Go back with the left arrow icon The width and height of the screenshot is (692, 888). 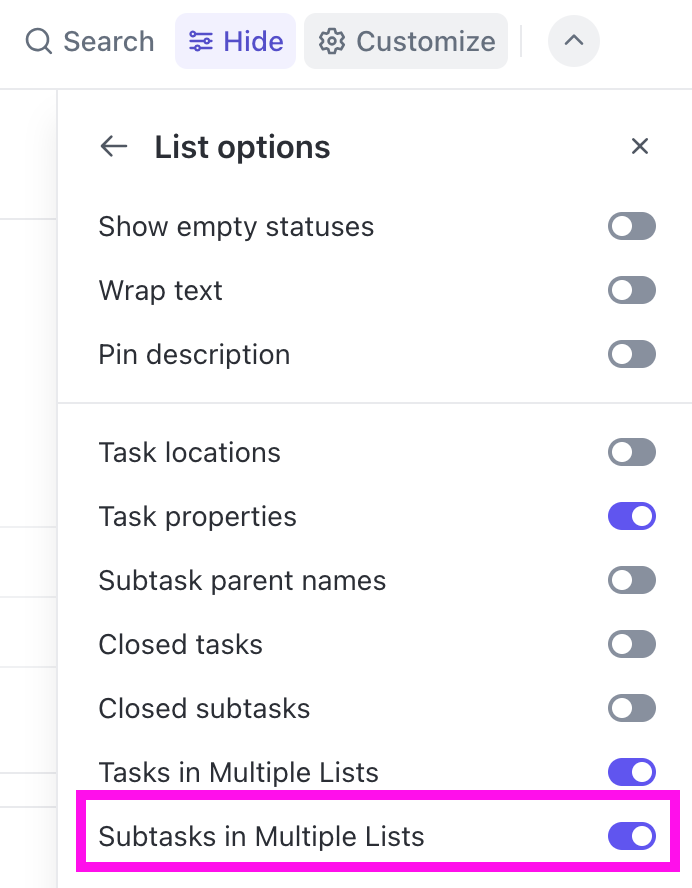(x=114, y=147)
